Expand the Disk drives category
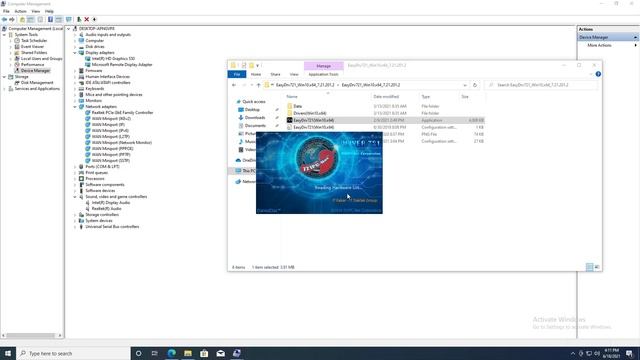Image resolution: width=640 pixels, height=360 pixels. 75,47
